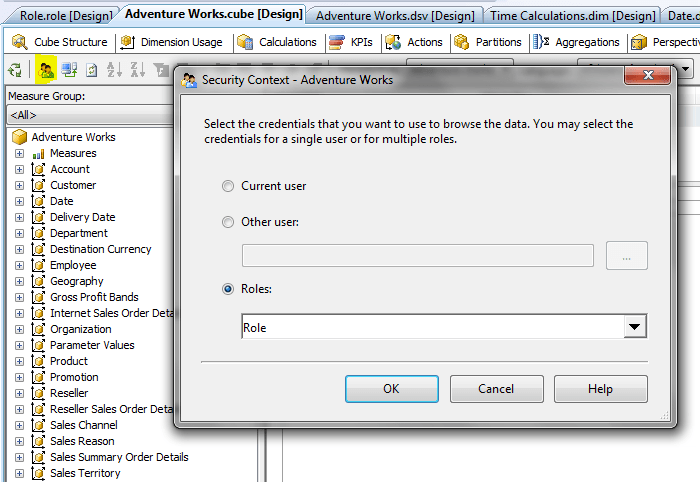This screenshot has width=700, height=482.
Task: Open the Actions tab
Action: (x=414, y=42)
